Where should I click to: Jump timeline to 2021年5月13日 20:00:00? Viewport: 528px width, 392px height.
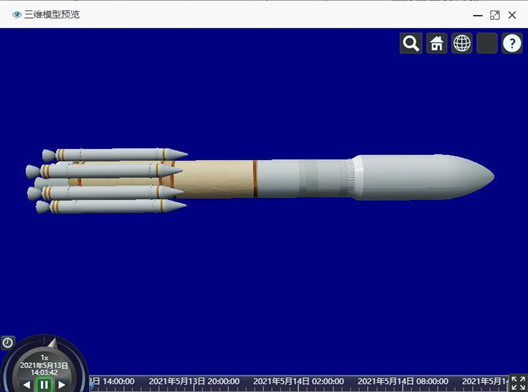(194, 382)
